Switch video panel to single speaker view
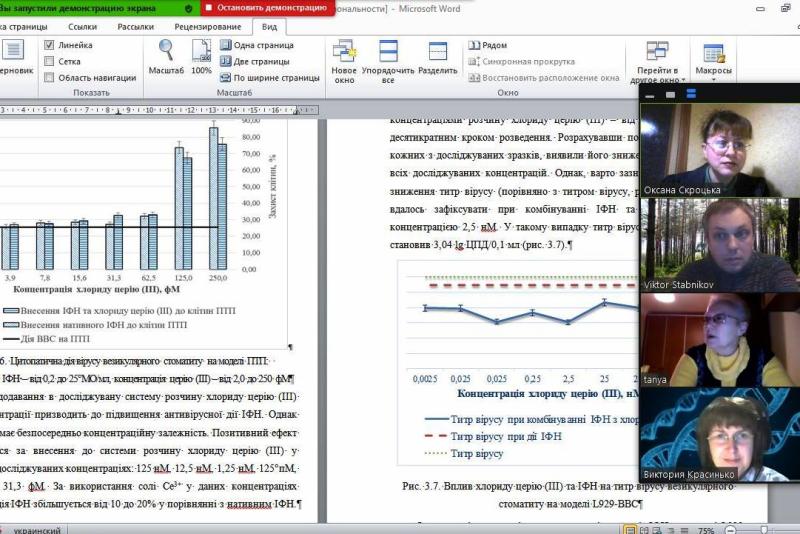 coord(670,94)
